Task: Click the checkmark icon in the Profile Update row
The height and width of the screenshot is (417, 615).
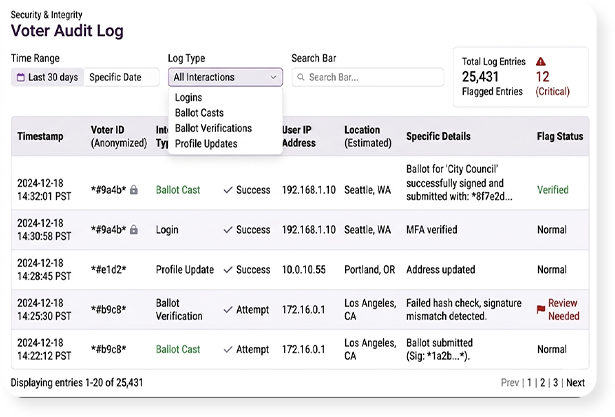Action: click(228, 270)
